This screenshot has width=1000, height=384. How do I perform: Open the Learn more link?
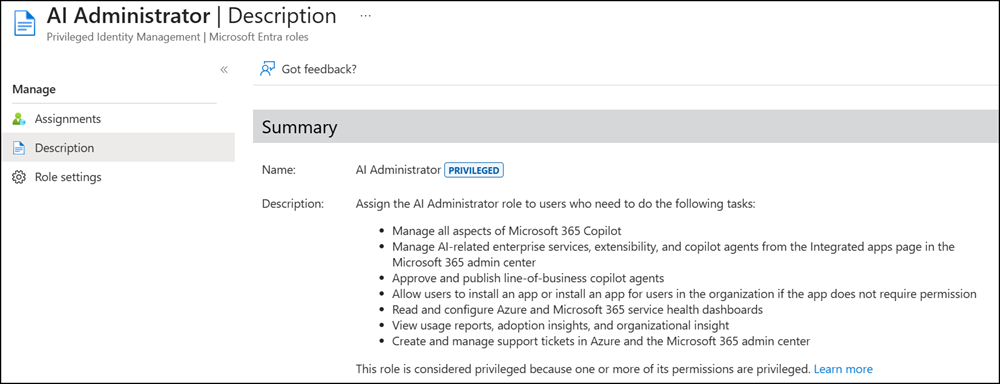[x=843, y=369]
